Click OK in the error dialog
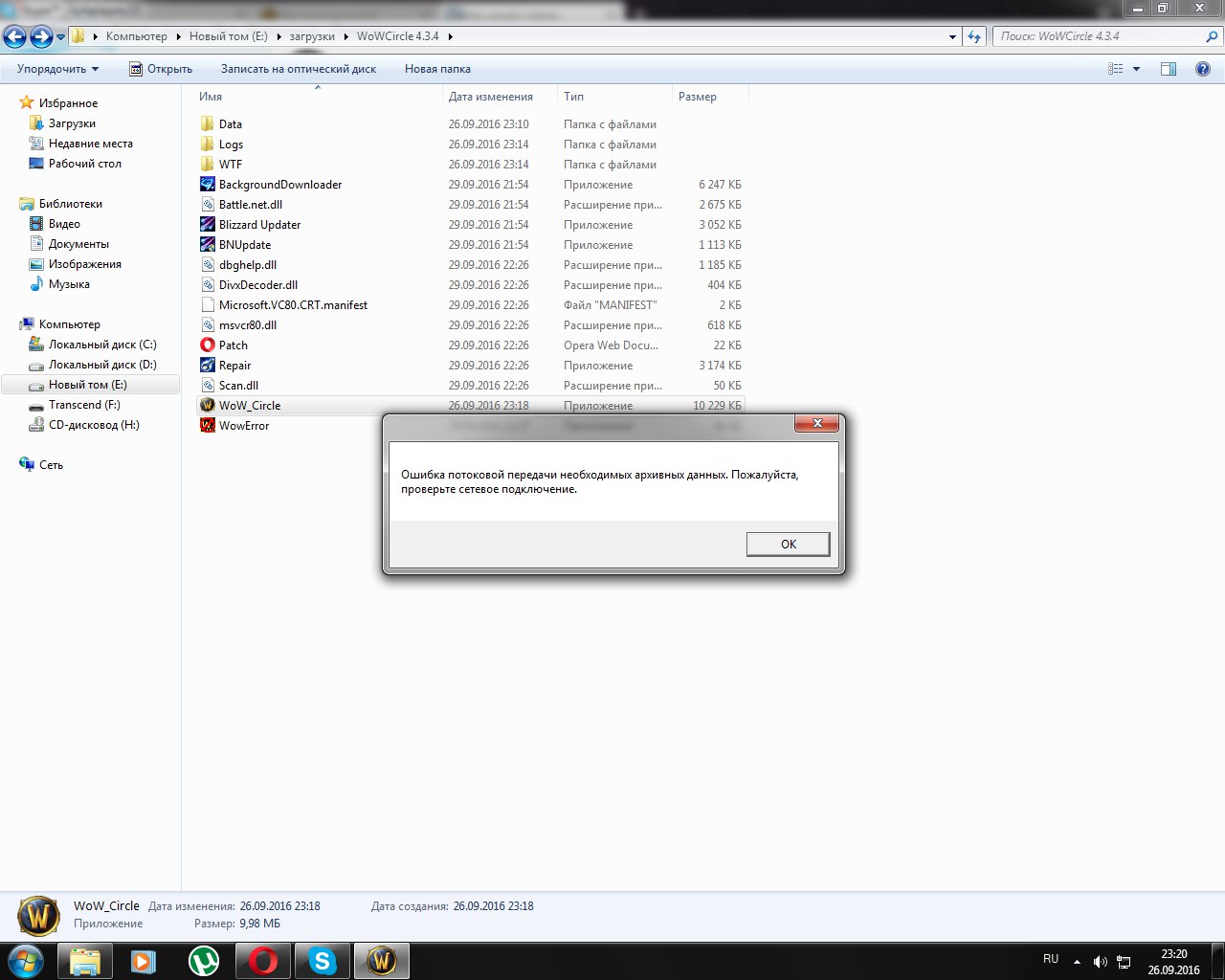Screen dimensions: 1225x980 [788, 544]
